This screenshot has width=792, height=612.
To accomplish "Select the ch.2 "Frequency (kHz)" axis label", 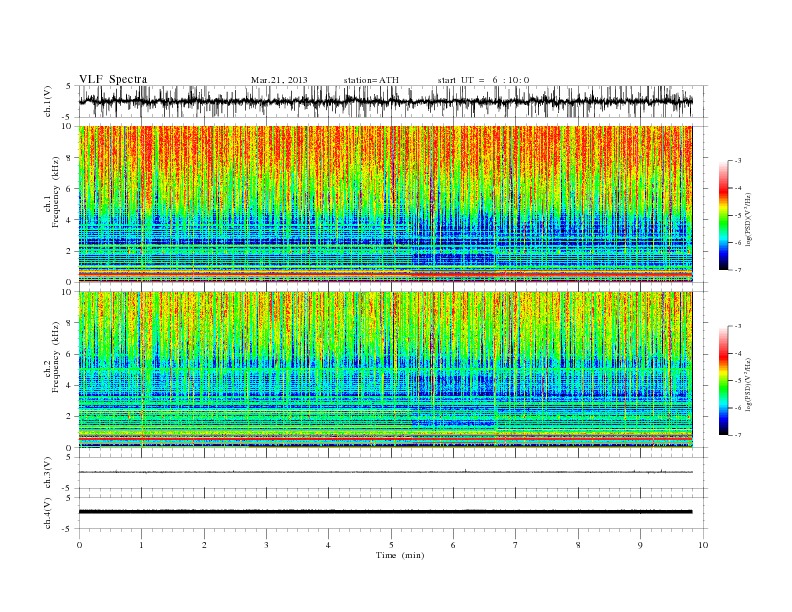I will (x=55, y=356).
